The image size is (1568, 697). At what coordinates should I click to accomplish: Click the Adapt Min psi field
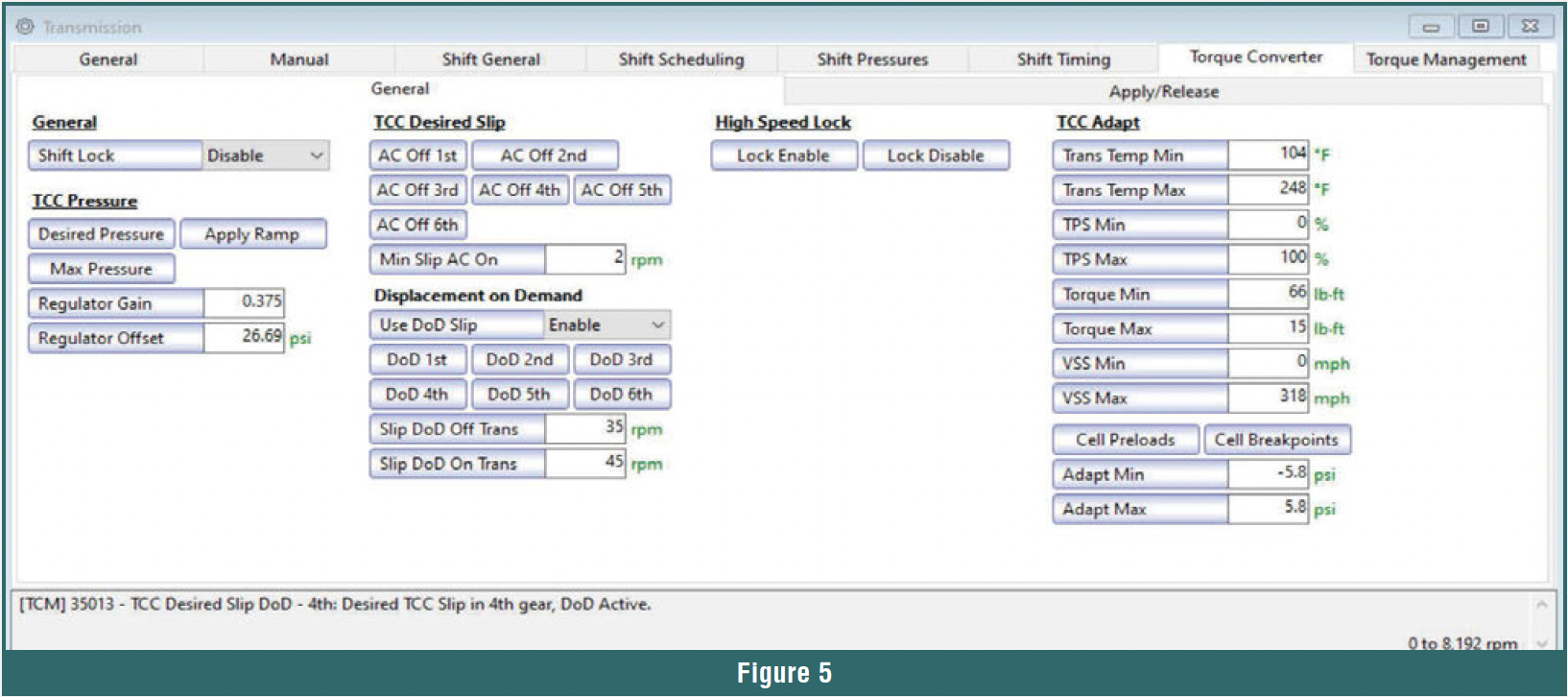[1268, 473]
